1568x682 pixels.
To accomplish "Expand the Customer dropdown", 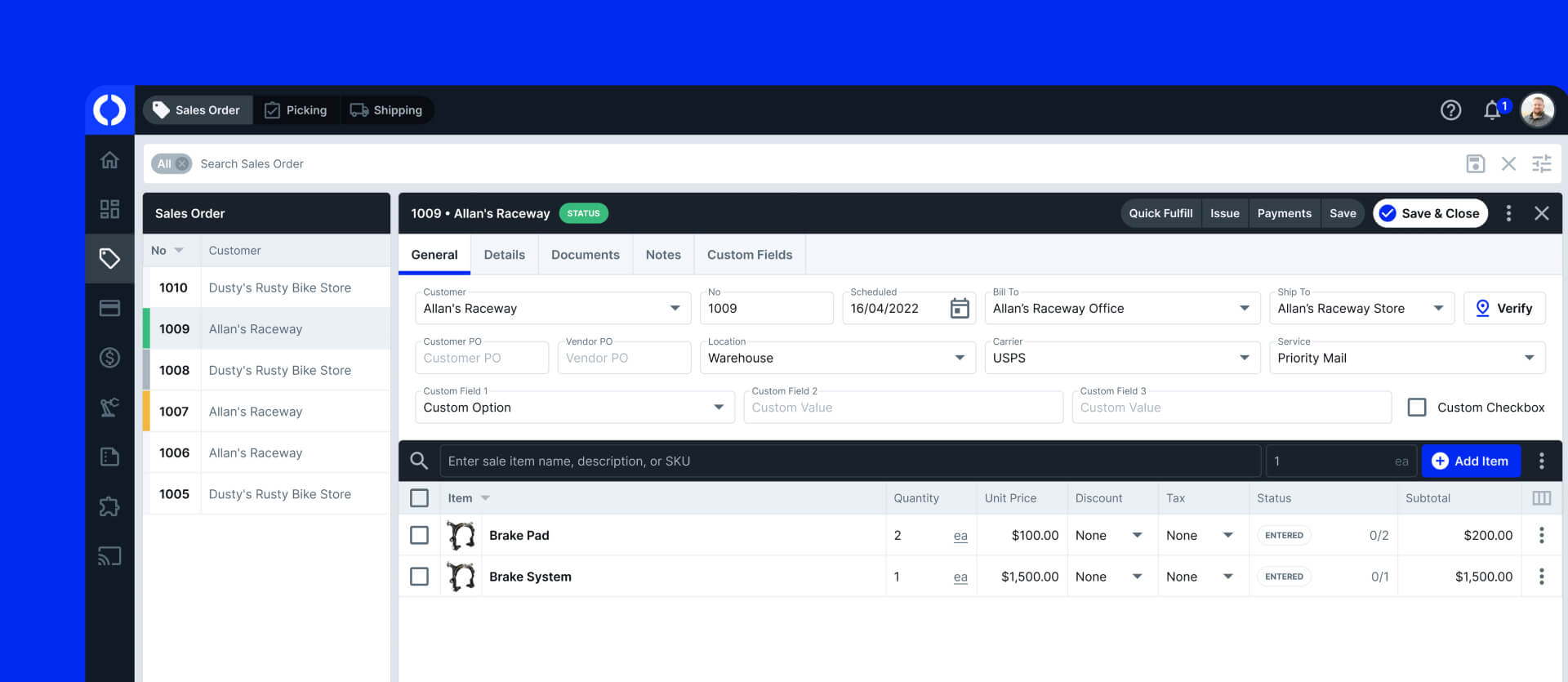I will [675, 309].
